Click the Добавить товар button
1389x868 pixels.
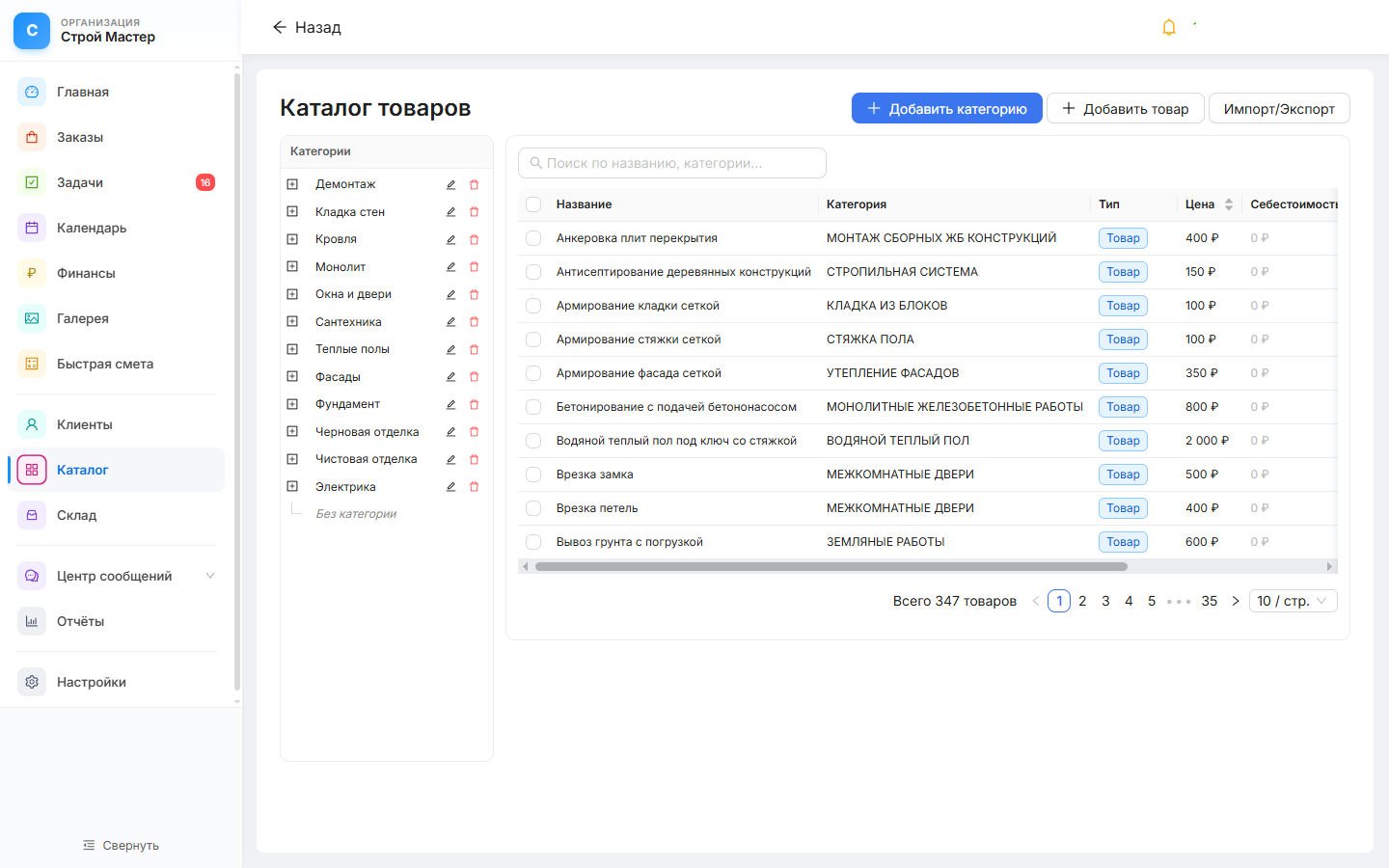click(x=1126, y=108)
